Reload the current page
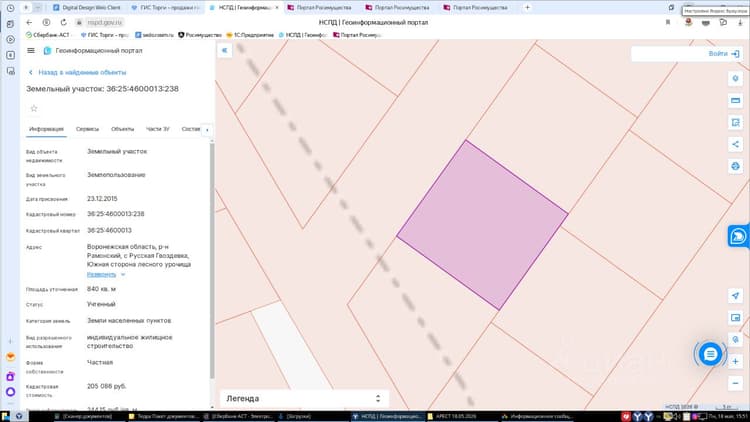The image size is (750, 422). click(63, 22)
